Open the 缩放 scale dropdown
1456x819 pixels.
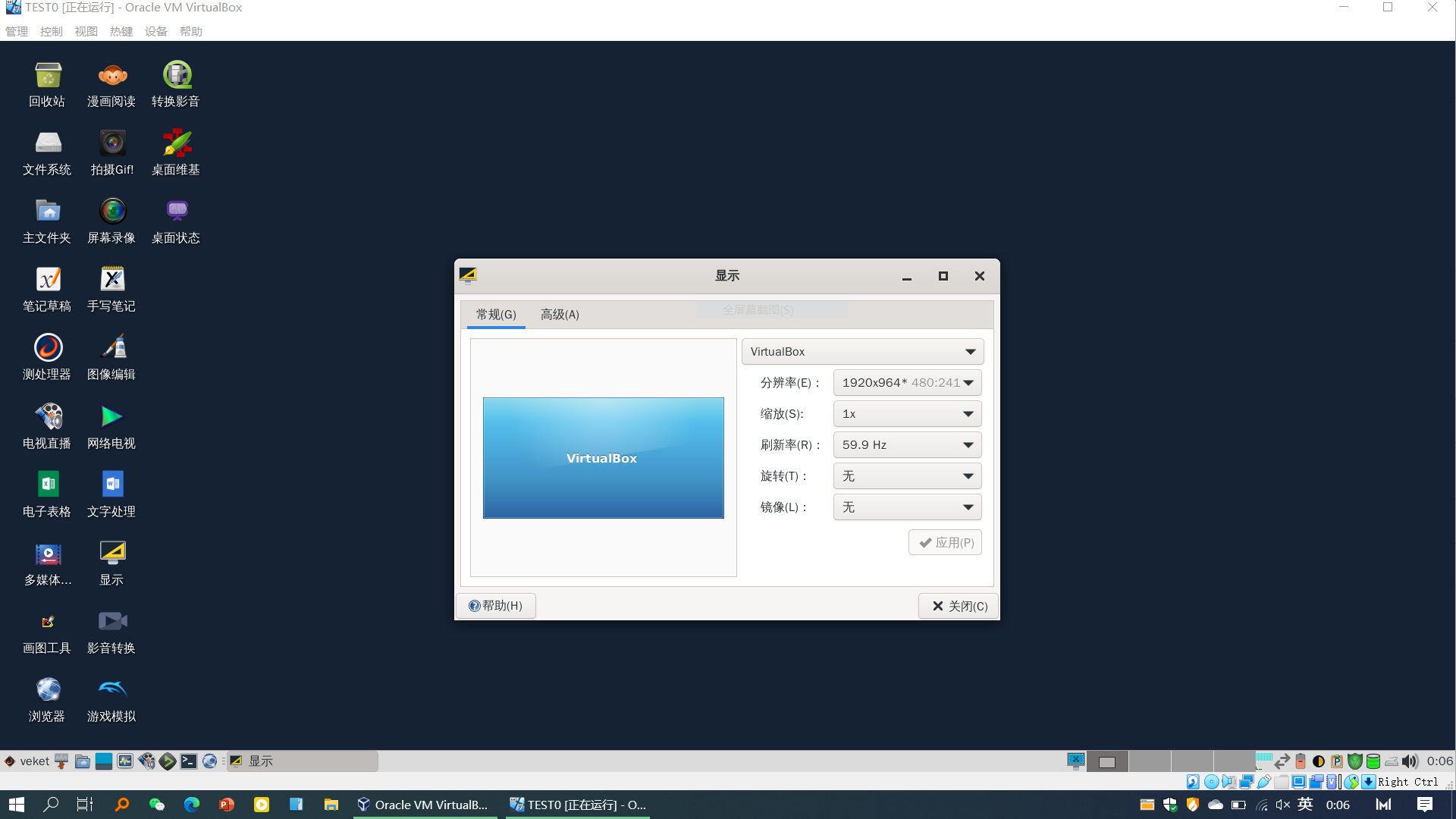(907, 413)
